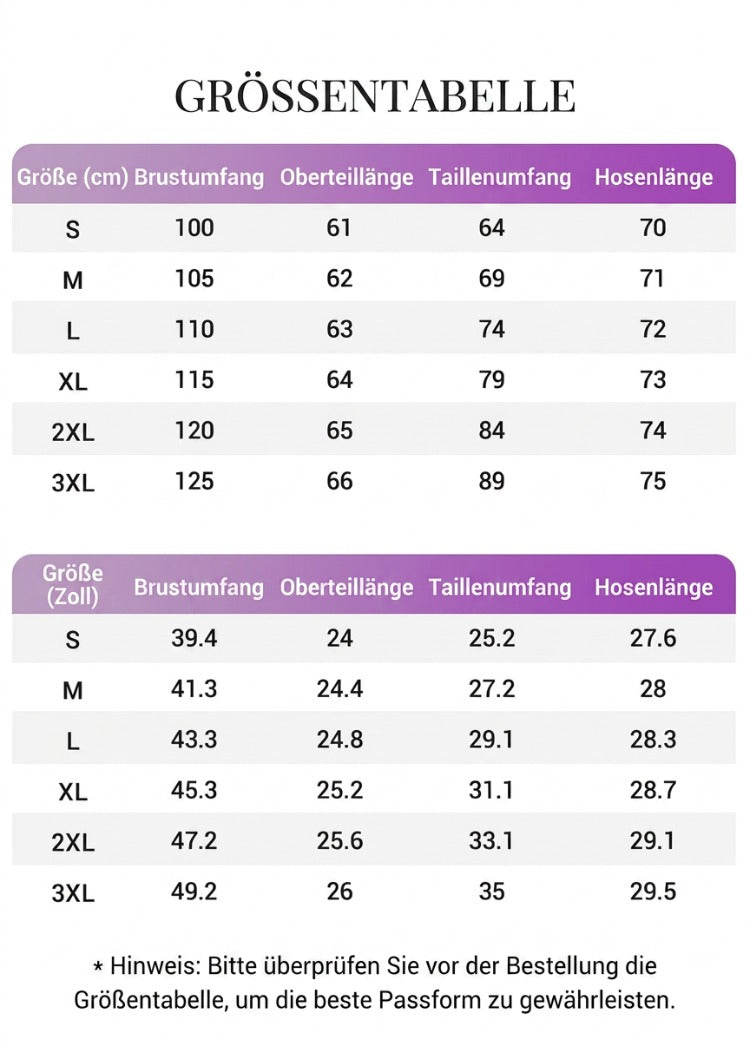
Task: Select the Oberteillänge header in cm table
Action: pos(346,177)
